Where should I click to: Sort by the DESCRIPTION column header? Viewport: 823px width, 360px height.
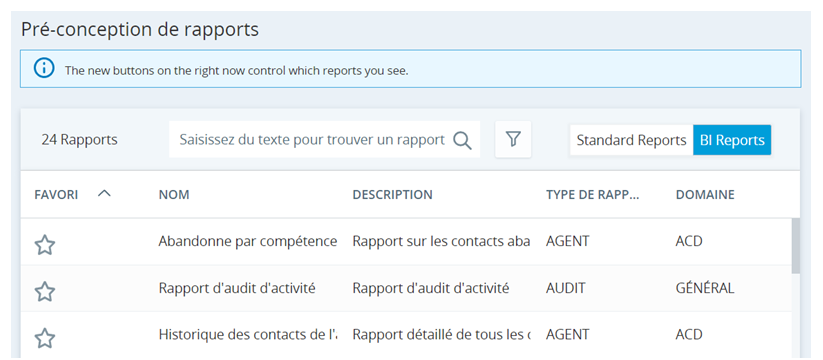coord(393,195)
